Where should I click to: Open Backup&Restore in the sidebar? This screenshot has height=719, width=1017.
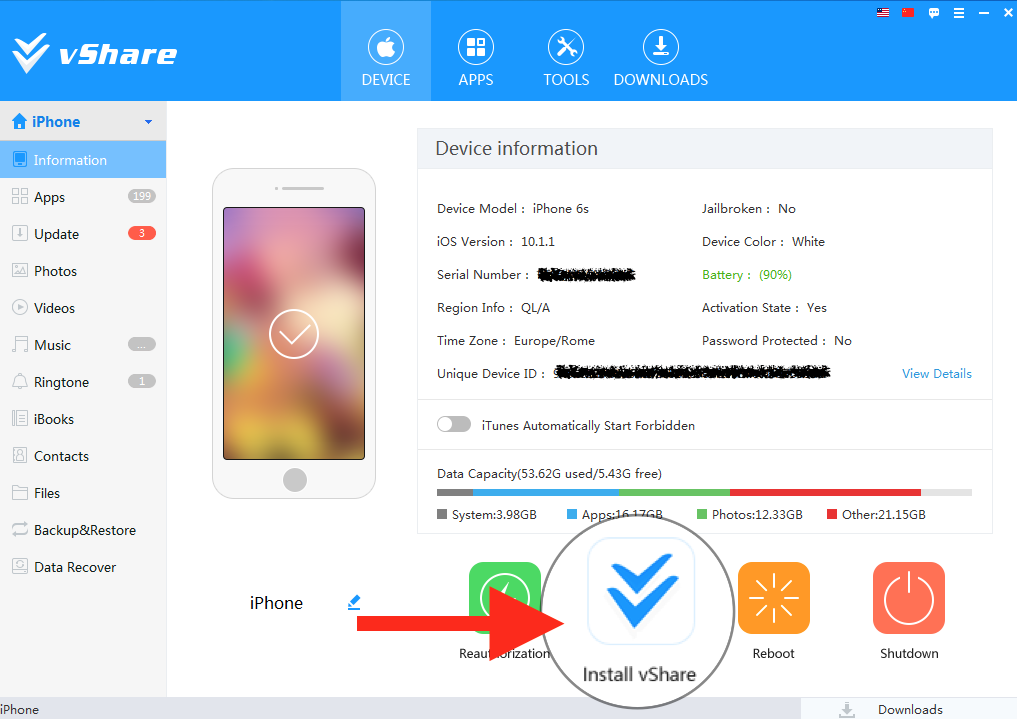(x=83, y=530)
